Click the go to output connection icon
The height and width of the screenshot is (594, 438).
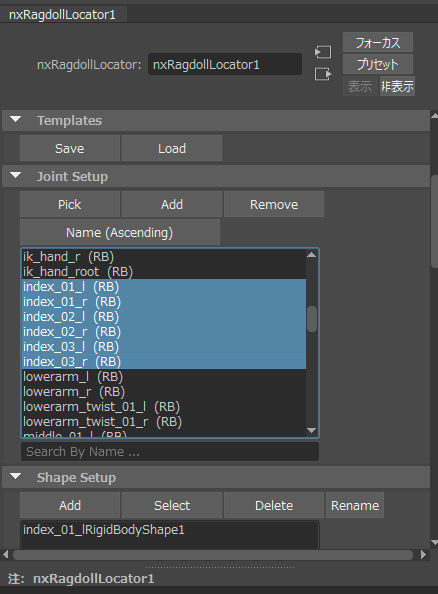323,74
